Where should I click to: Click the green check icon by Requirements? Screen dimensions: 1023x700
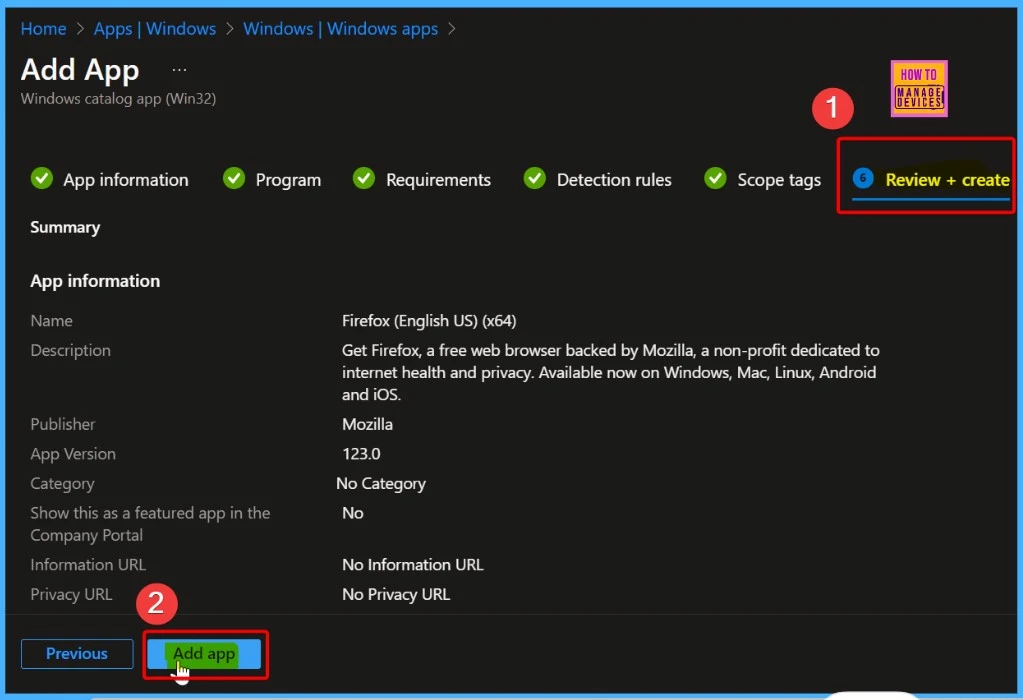point(364,178)
